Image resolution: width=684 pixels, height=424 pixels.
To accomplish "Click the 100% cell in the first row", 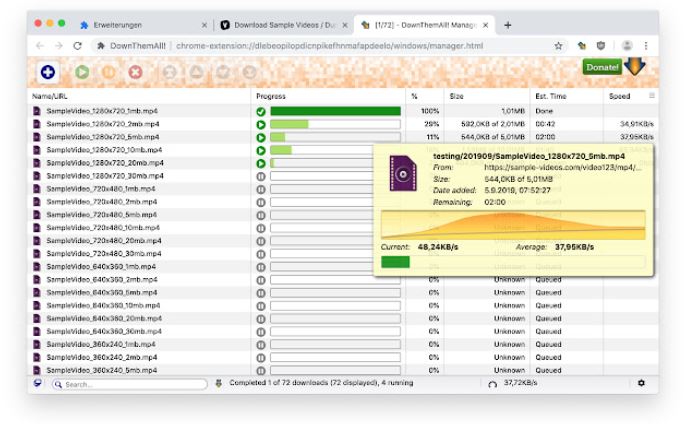I will (x=430, y=111).
